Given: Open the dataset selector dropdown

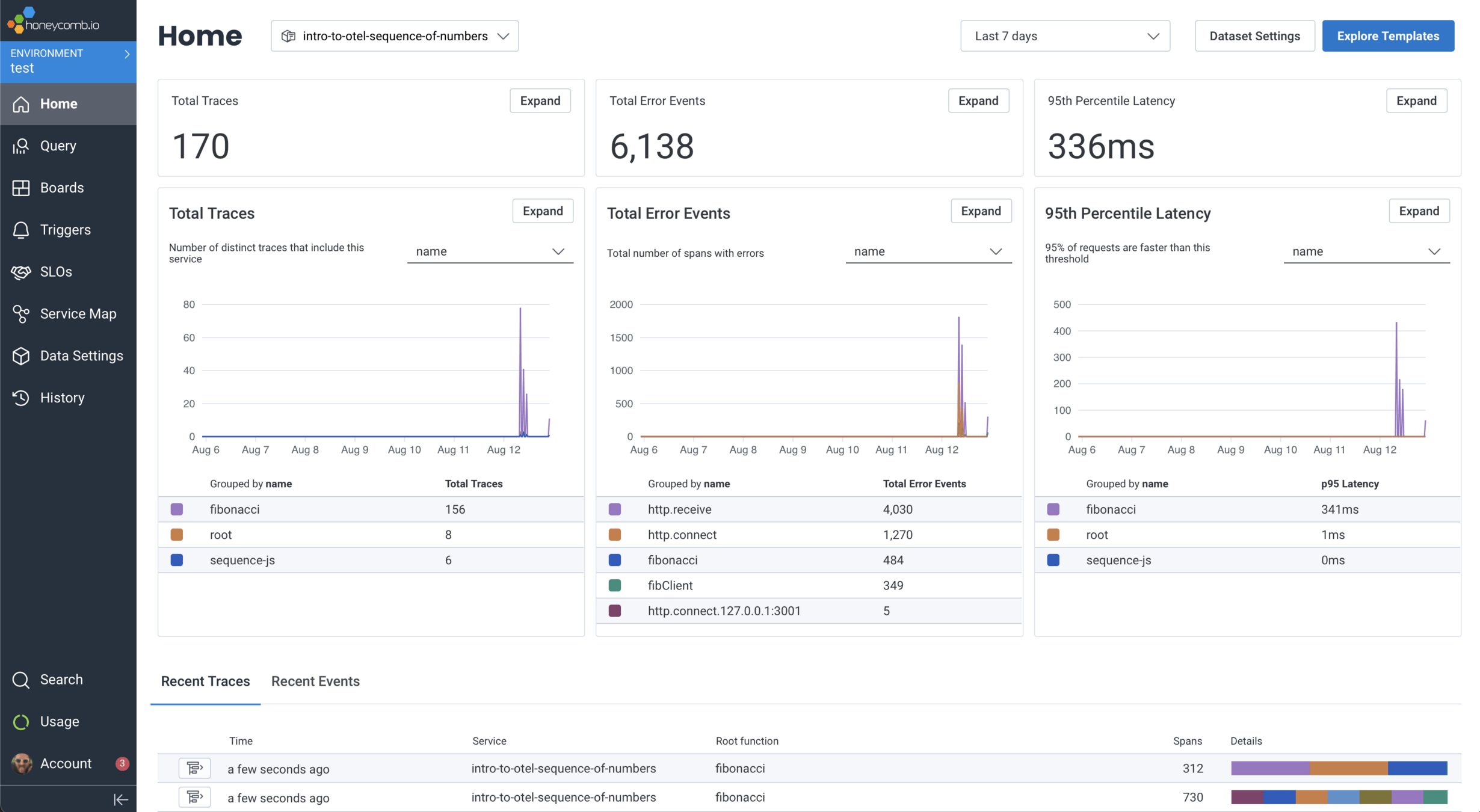Looking at the screenshot, I should point(395,36).
